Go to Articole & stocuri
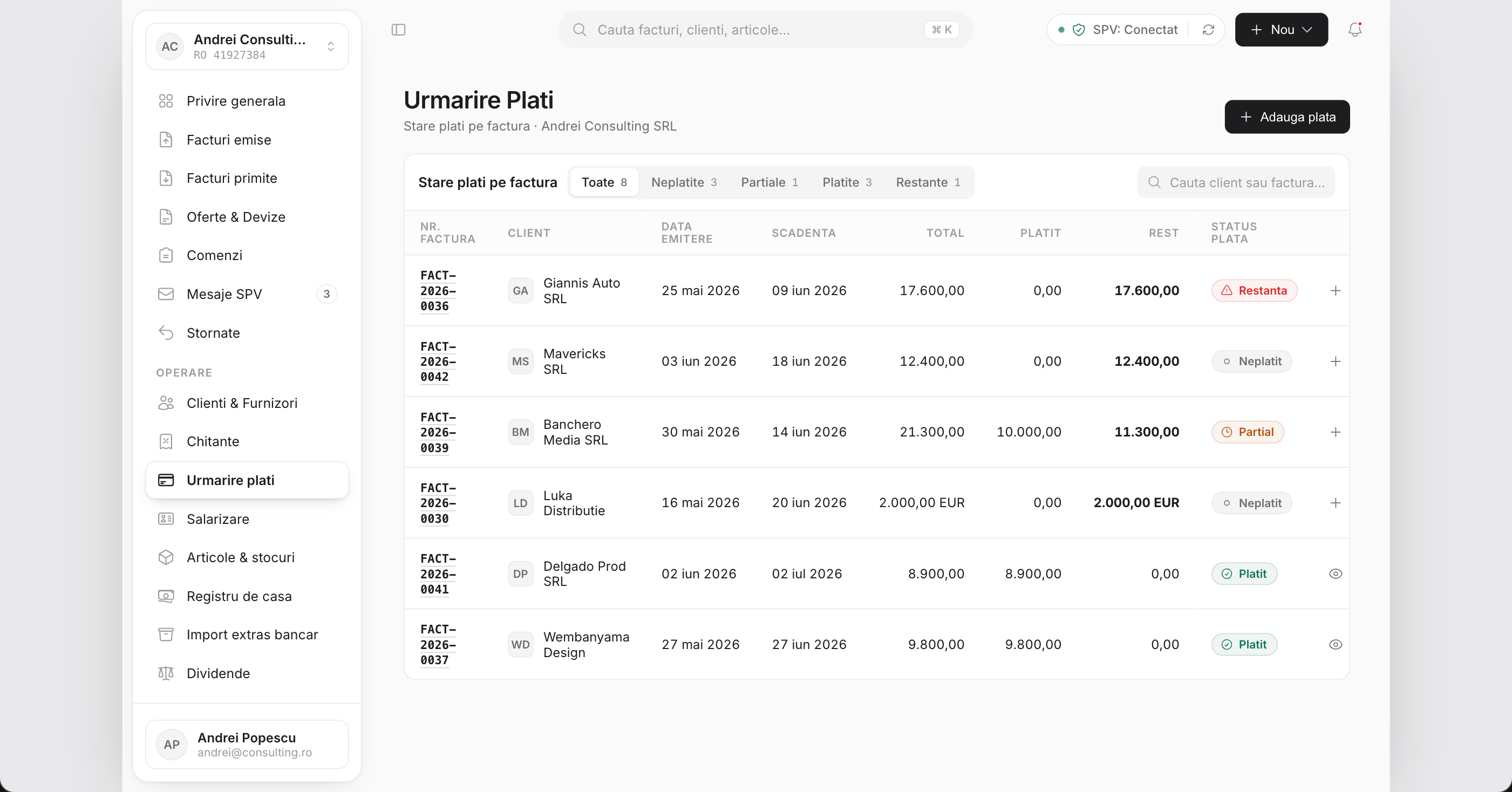Viewport: 1512px width, 792px height. click(x=247, y=557)
